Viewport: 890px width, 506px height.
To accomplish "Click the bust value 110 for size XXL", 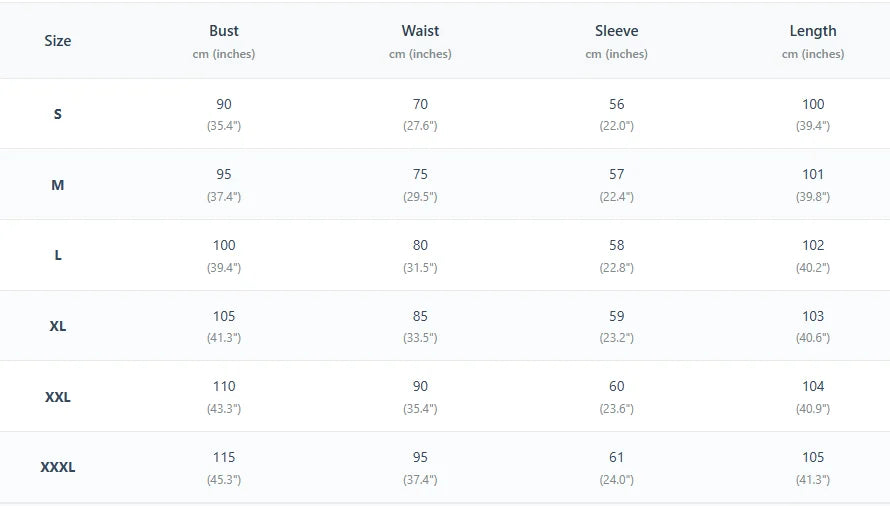I will [224, 386].
